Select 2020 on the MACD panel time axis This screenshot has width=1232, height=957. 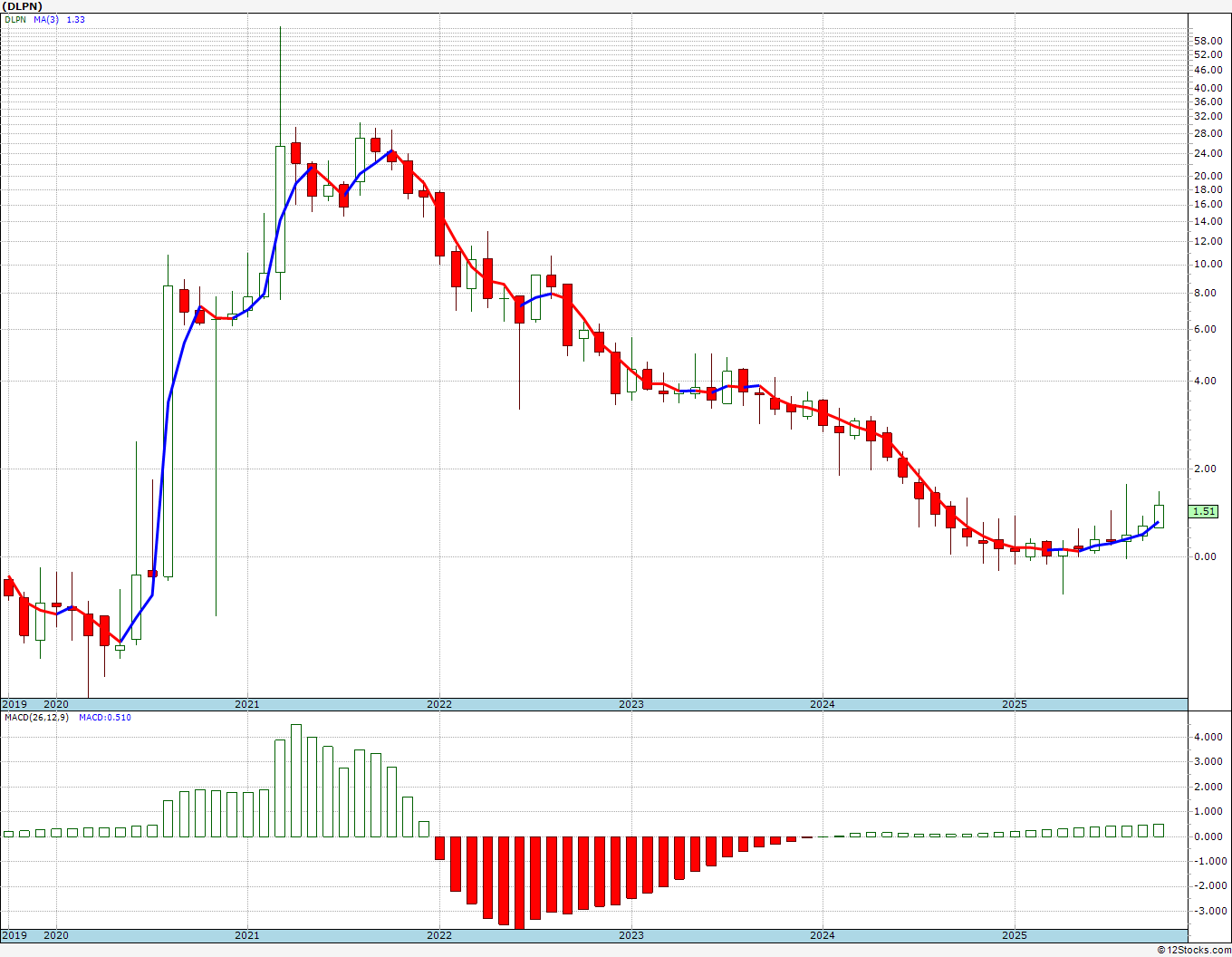point(56,935)
